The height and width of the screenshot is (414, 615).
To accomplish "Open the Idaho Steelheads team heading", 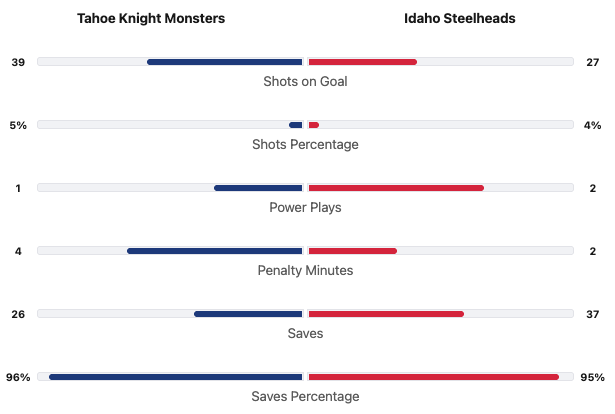I will click(x=460, y=19).
